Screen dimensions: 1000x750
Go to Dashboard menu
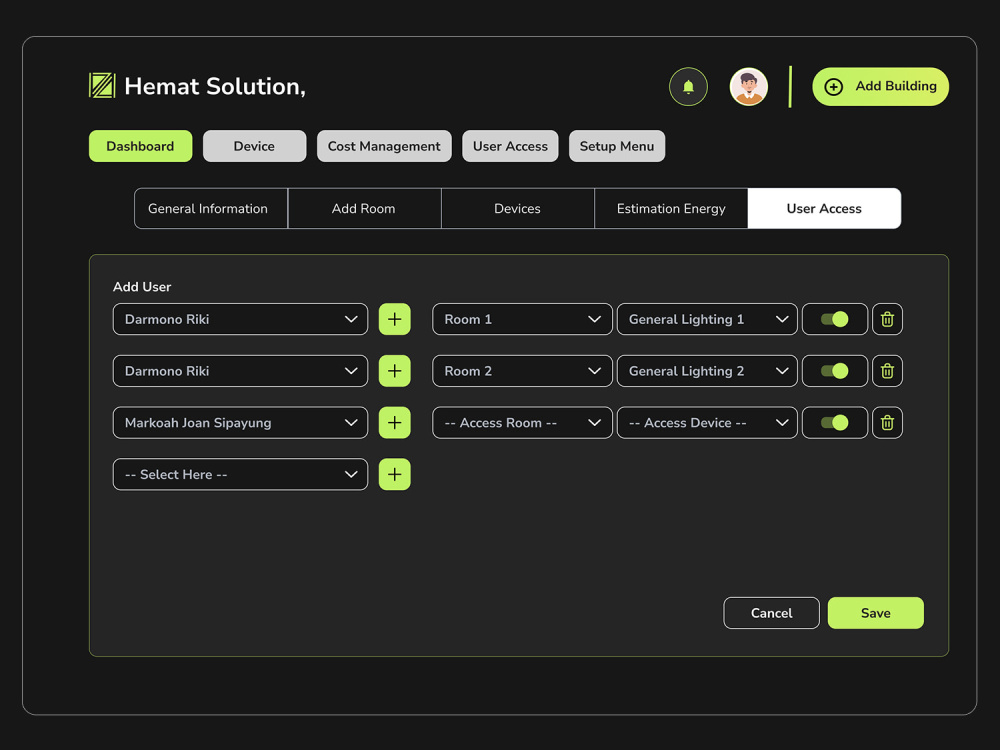click(140, 146)
